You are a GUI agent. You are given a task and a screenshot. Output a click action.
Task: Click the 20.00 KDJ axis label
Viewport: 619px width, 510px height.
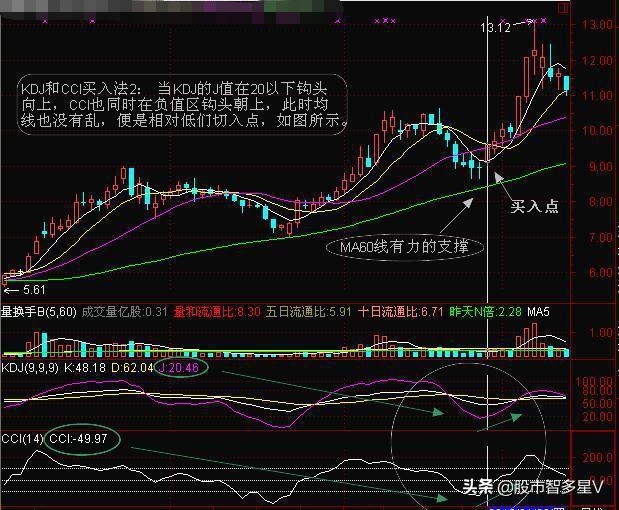pyautogui.click(x=597, y=416)
